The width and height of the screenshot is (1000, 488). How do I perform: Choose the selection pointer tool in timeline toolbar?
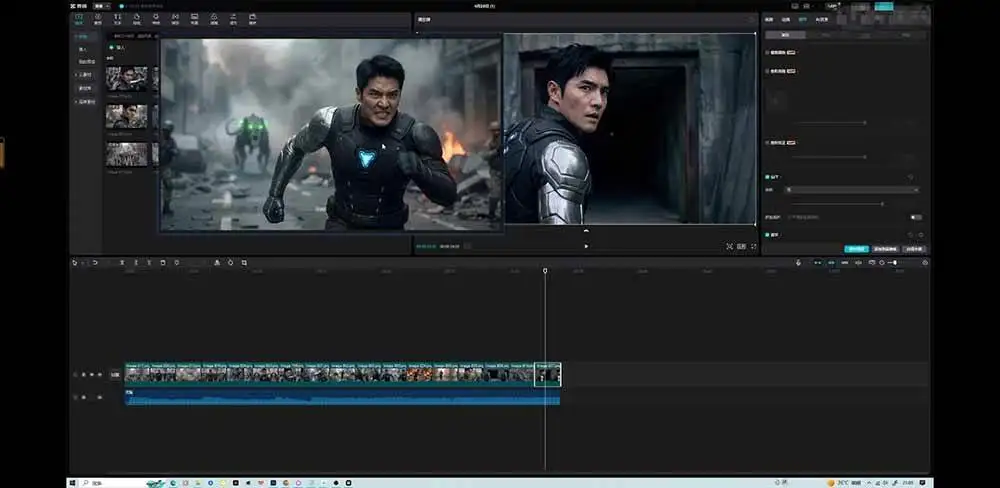pos(75,262)
